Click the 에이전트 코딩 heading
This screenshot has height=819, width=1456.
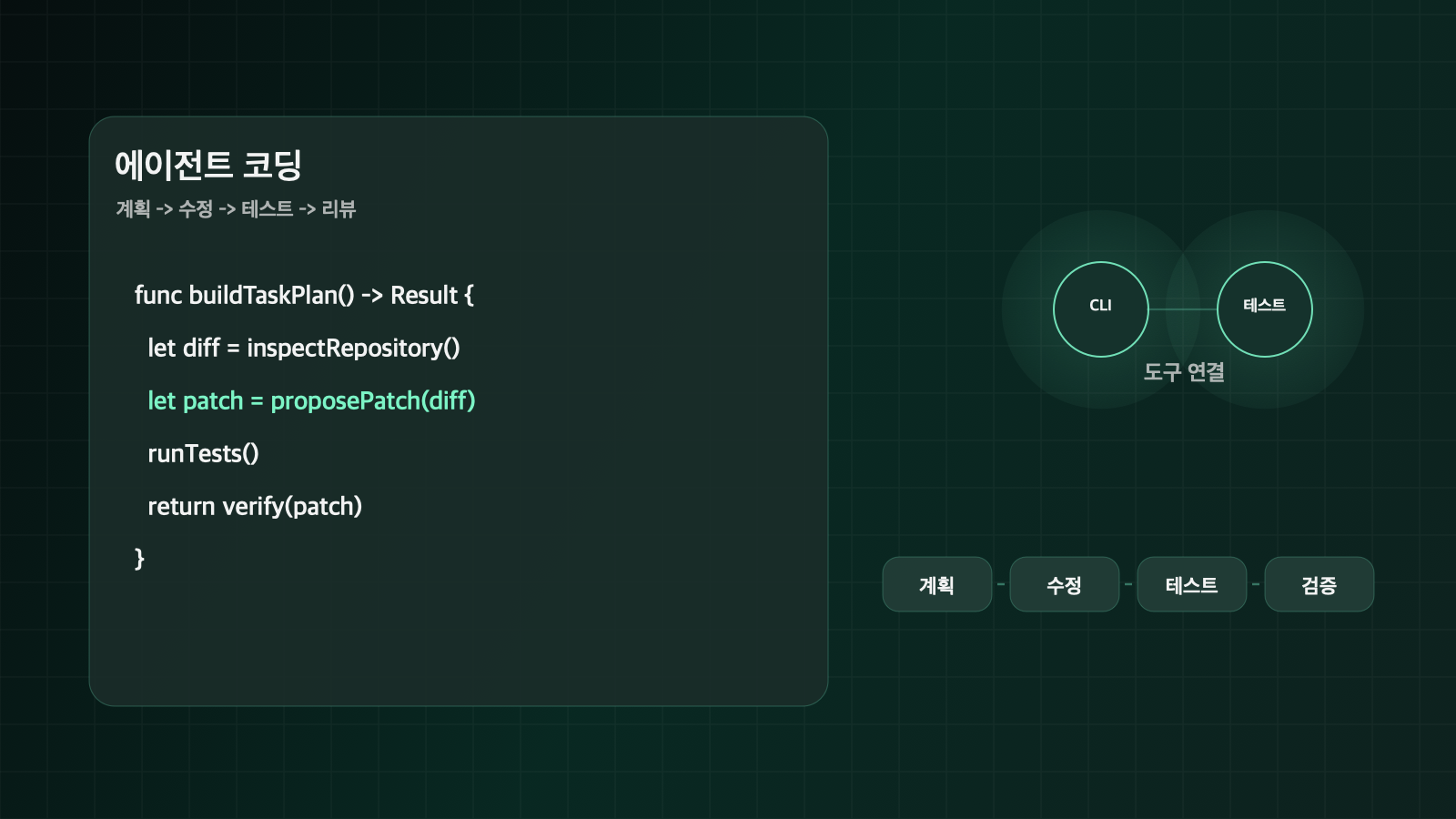click(x=207, y=165)
